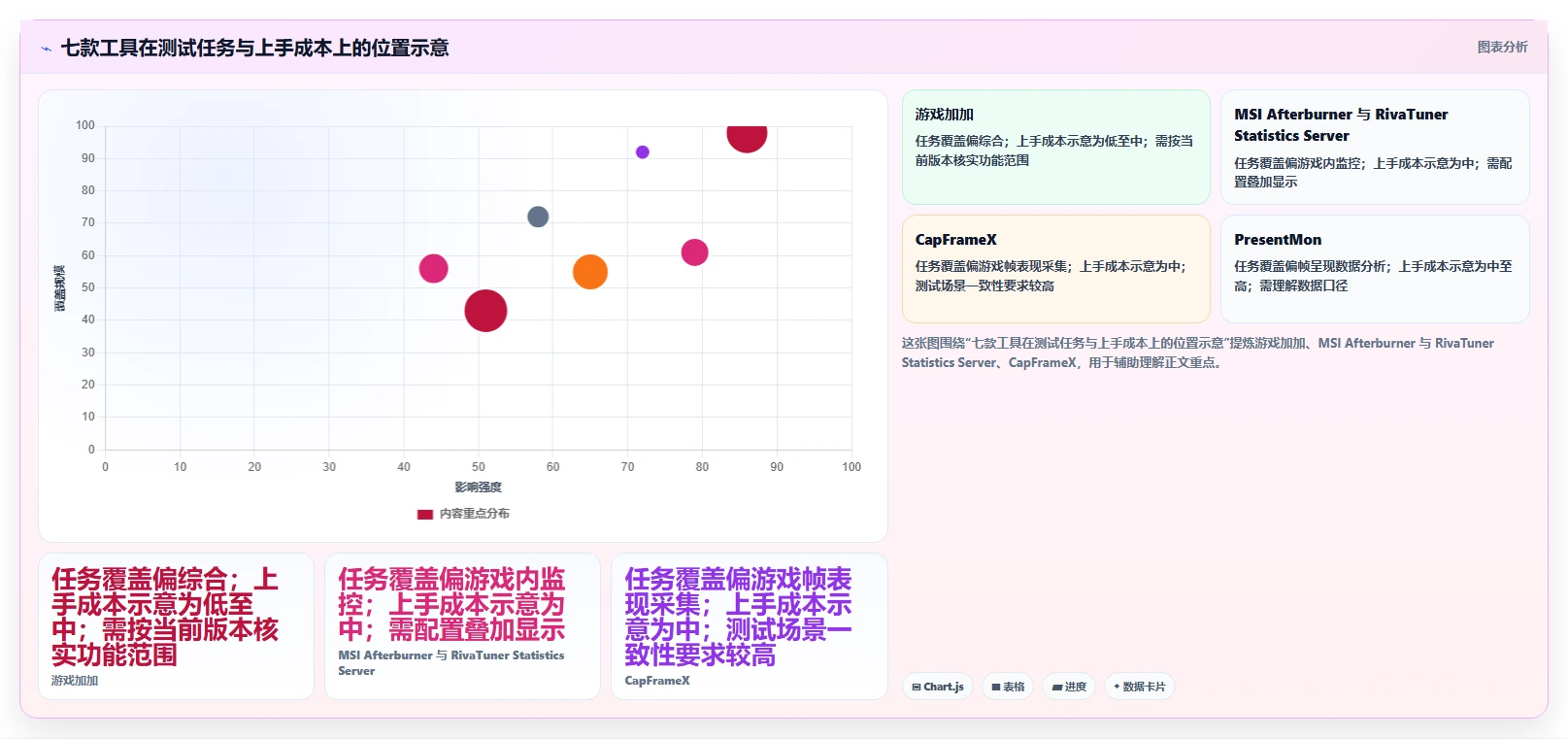The width and height of the screenshot is (1568, 739).
Task: Click the description paragraph starting with 这张图围绕
Action: coord(1197,353)
